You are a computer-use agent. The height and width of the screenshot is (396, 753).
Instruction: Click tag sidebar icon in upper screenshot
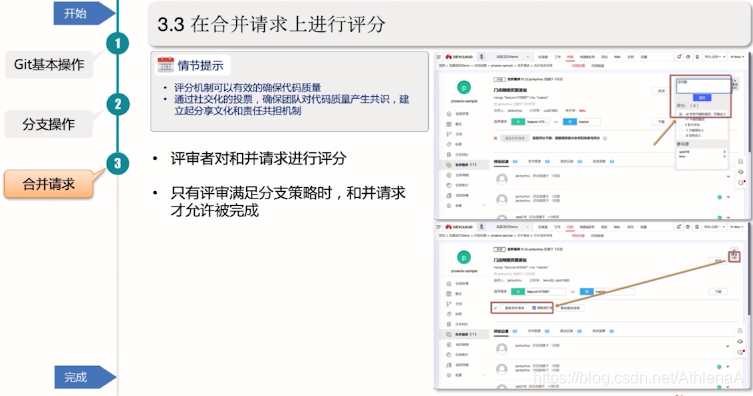point(449,144)
